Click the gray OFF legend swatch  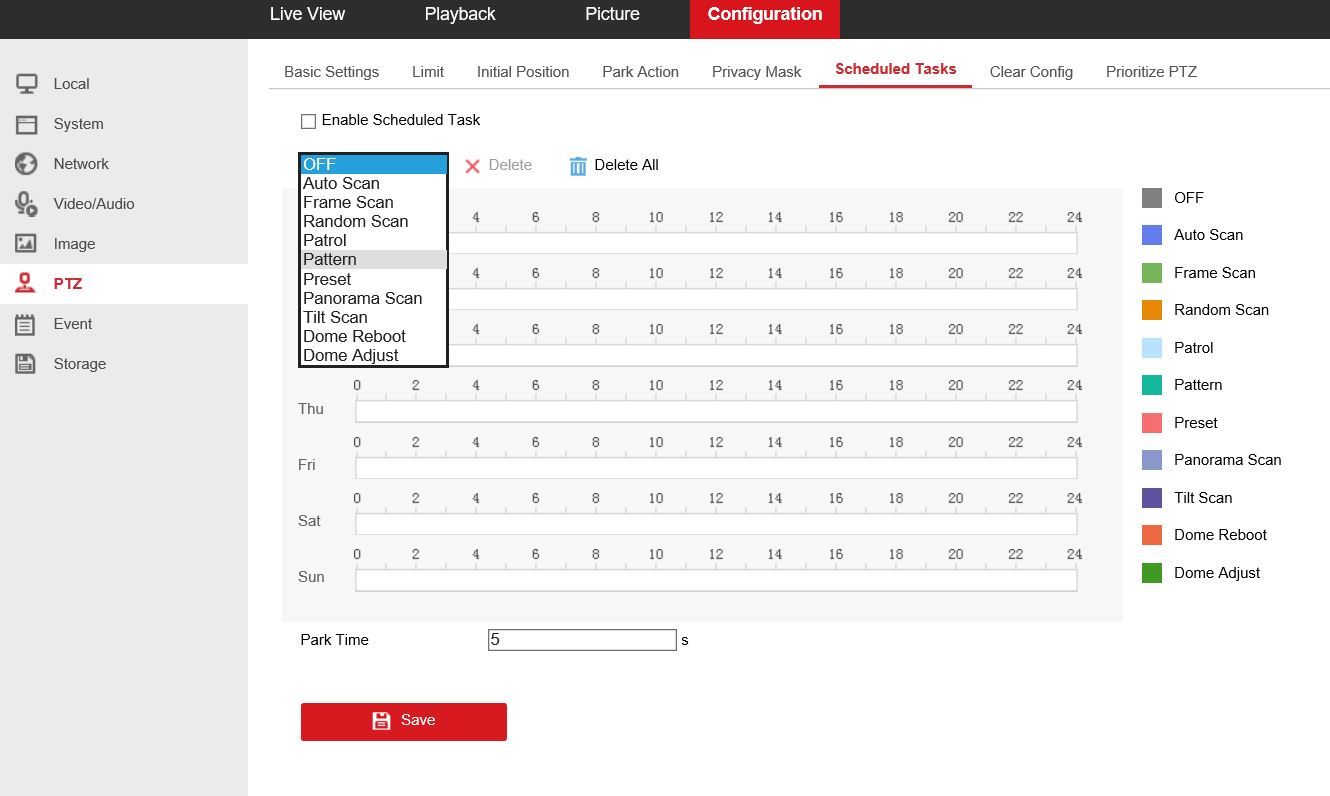click(x=1152, y=198)
